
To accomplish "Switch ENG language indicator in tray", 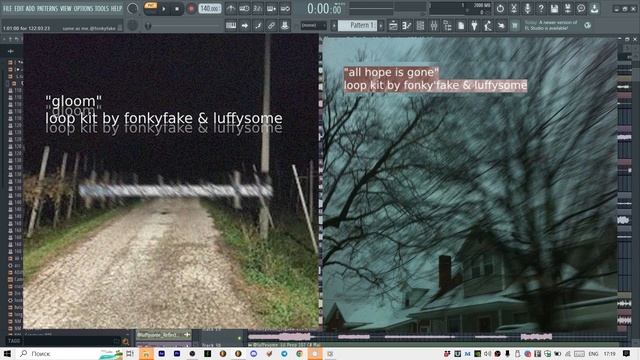I will [x=593, y=353].
